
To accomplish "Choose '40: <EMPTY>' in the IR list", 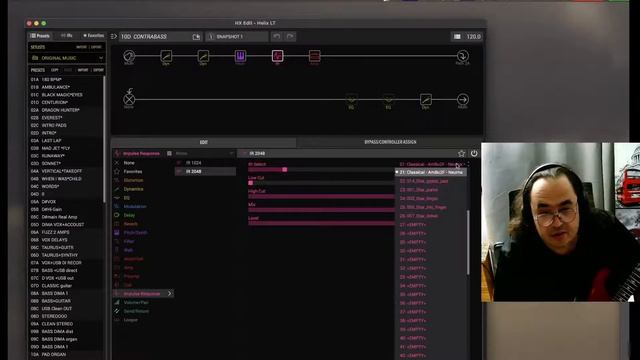I will click(431, 338).
